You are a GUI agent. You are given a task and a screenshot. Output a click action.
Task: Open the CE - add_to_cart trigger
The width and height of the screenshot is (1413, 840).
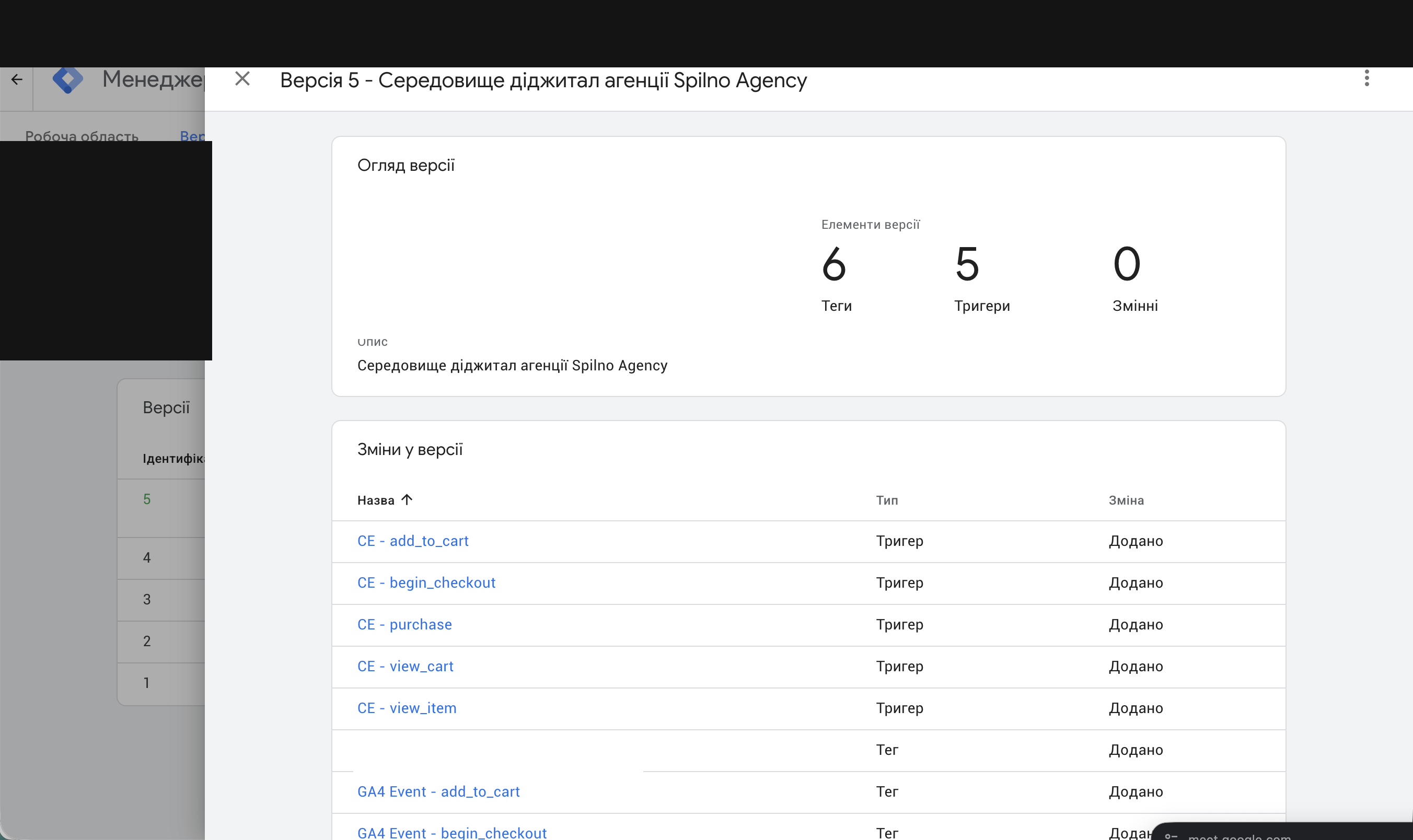(413, 541)
